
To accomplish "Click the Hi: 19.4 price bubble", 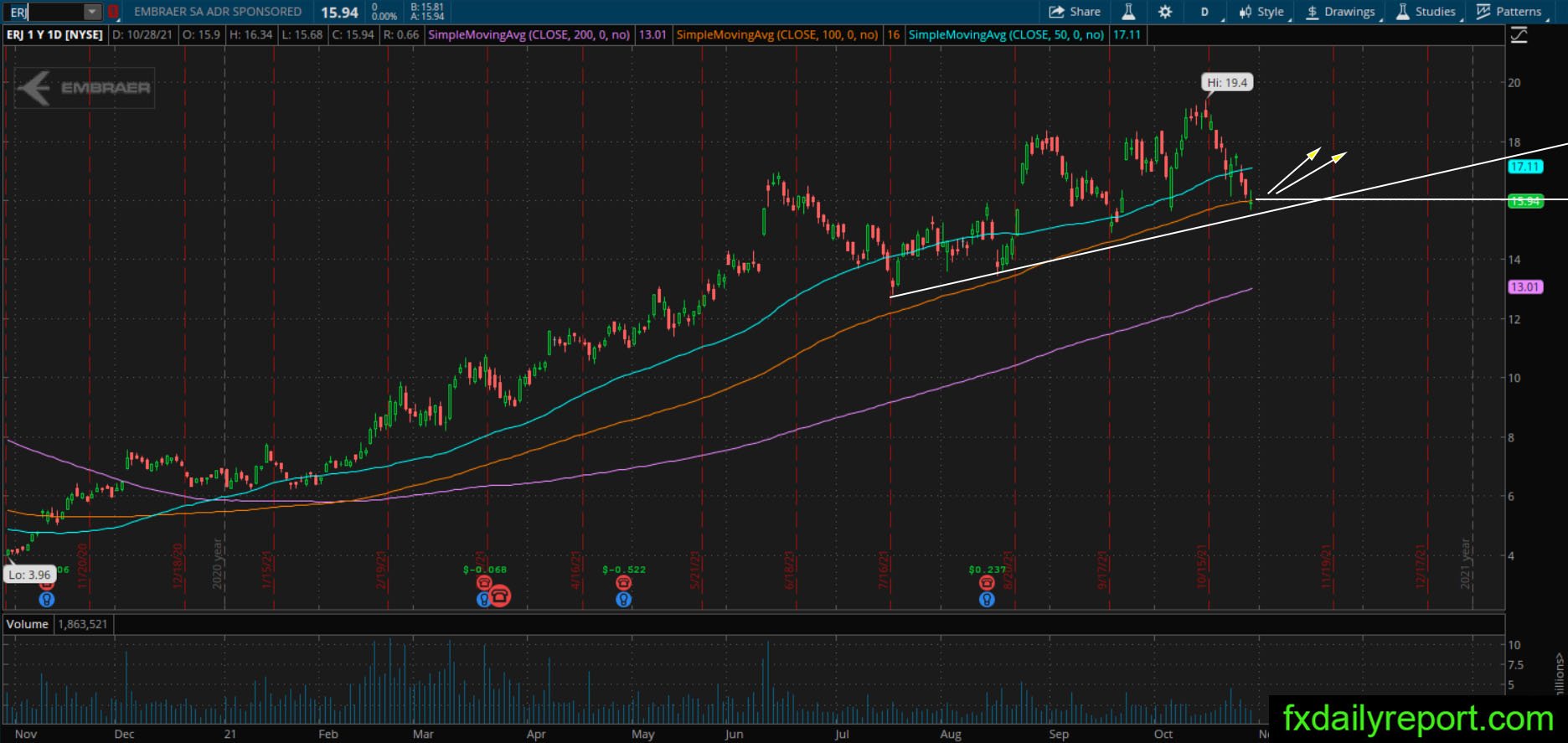I will click(1227, 82).
